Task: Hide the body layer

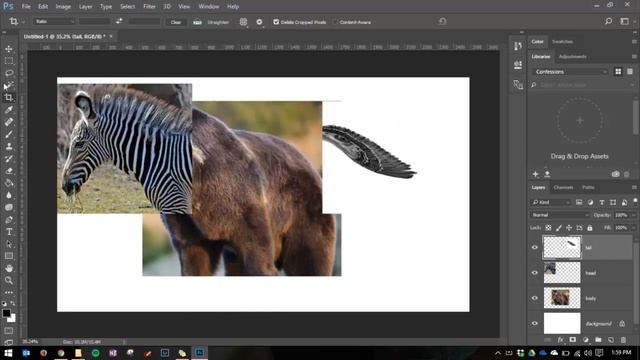Action: click(535, 298)
